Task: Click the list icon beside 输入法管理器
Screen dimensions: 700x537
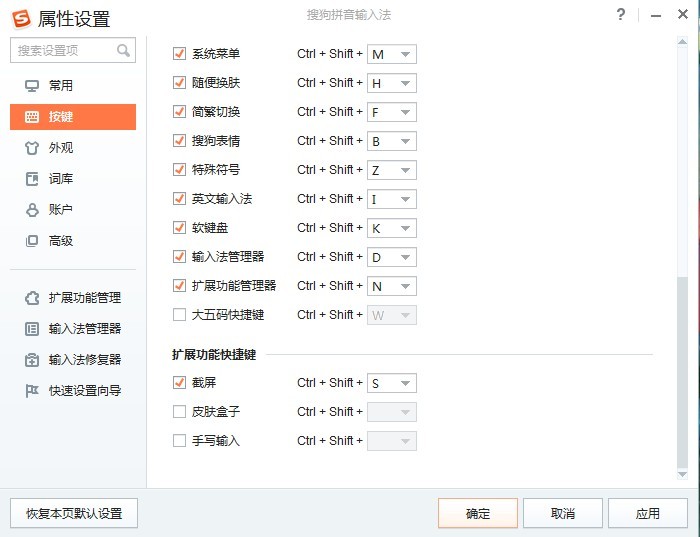Action: [x=32, y=329]
